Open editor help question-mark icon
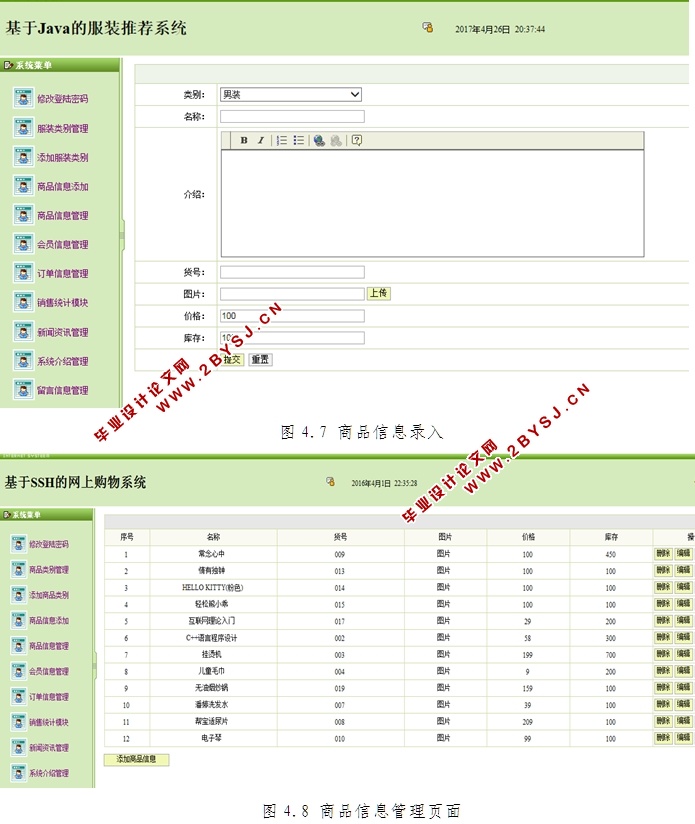Viewport: 695px width, 824px height. click(x=357, y=140)
